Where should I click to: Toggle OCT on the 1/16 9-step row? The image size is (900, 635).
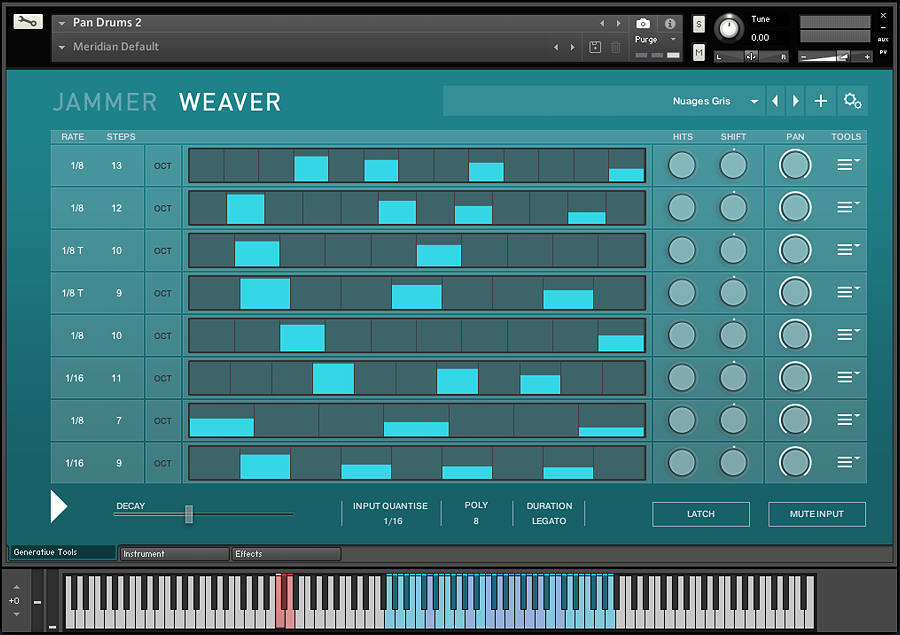[163, 463]
